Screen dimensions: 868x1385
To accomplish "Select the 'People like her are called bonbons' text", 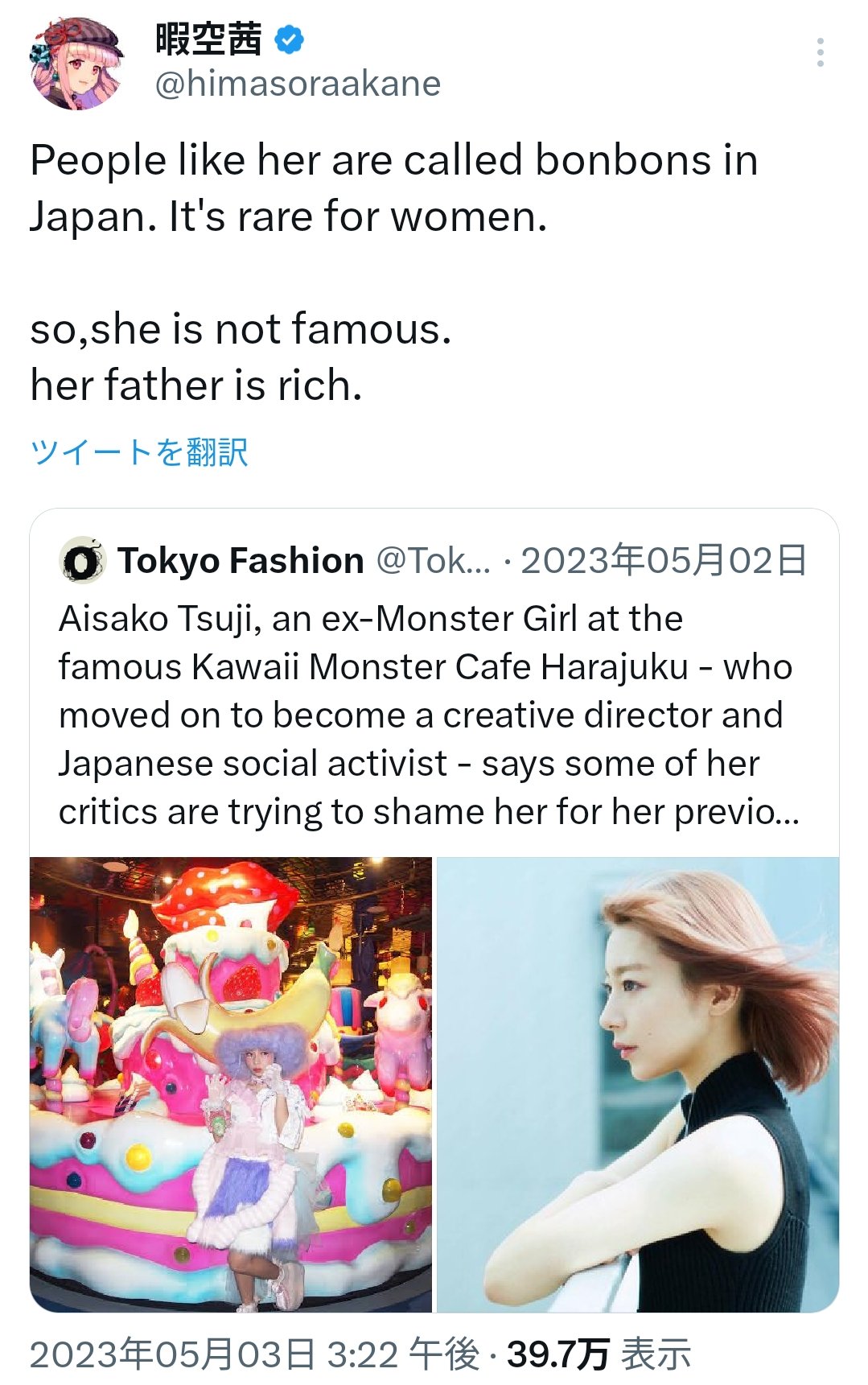I will [393, 160].
